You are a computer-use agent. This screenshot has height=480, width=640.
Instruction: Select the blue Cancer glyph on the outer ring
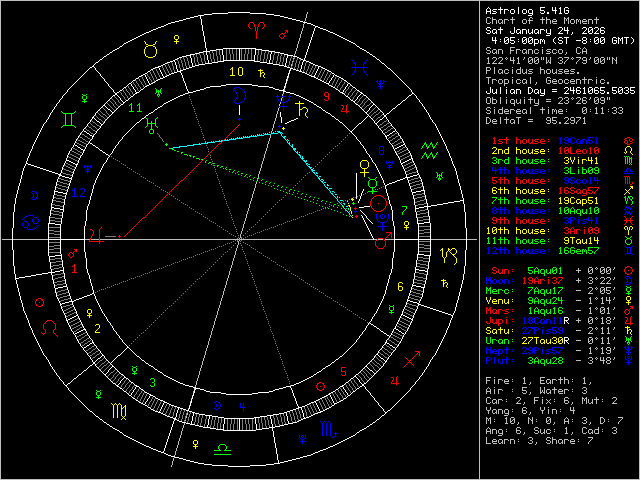[x=31, y=223]
